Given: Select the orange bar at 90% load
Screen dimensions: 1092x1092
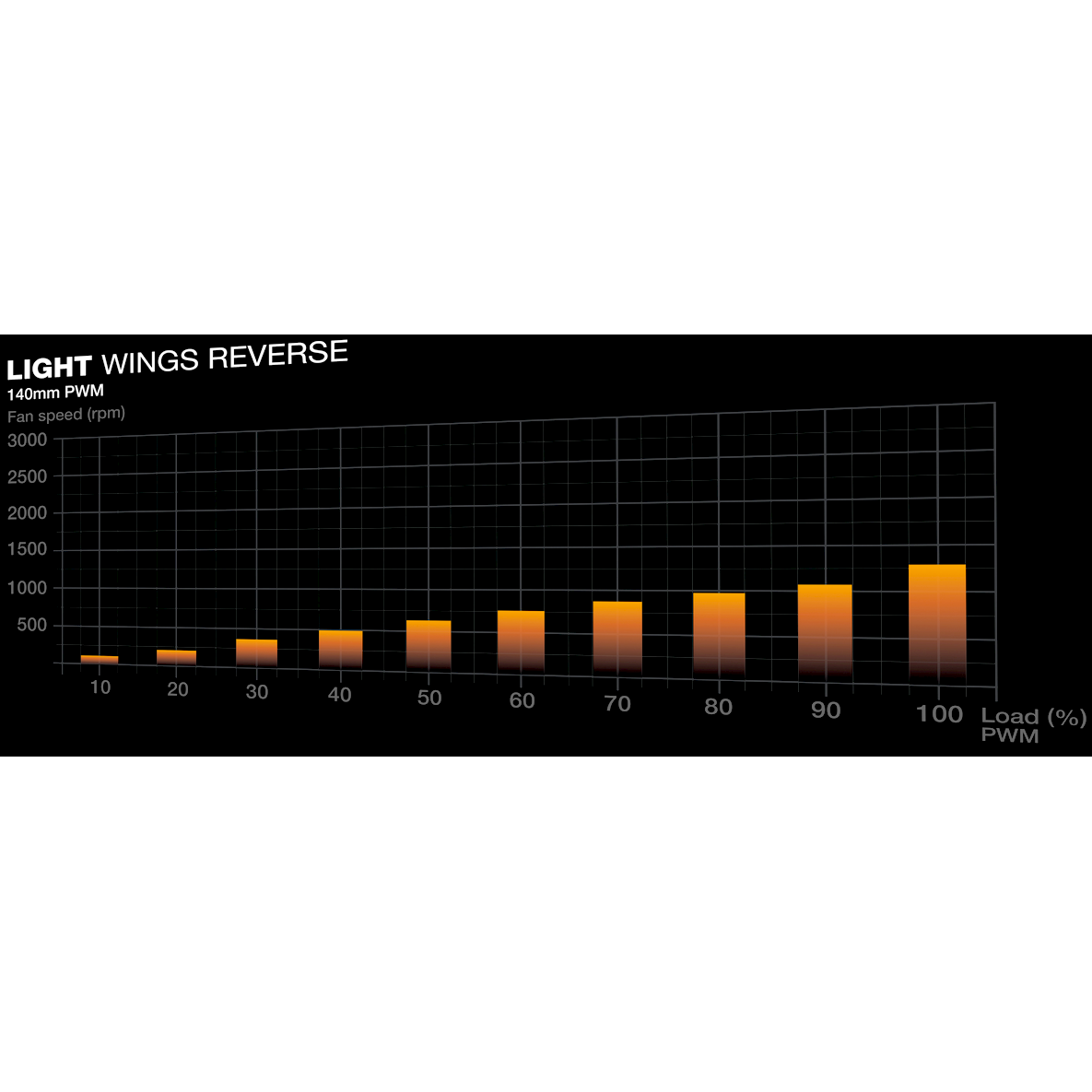Looking at the screenshot, I should pyautogui.click(x=825, y=632).
